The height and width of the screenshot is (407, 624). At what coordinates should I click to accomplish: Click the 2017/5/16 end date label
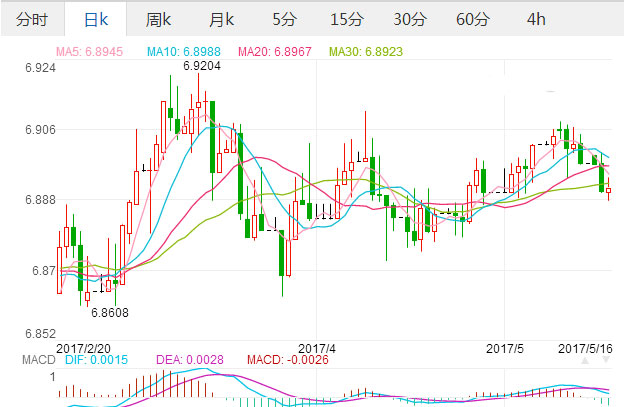coord(585,349)
